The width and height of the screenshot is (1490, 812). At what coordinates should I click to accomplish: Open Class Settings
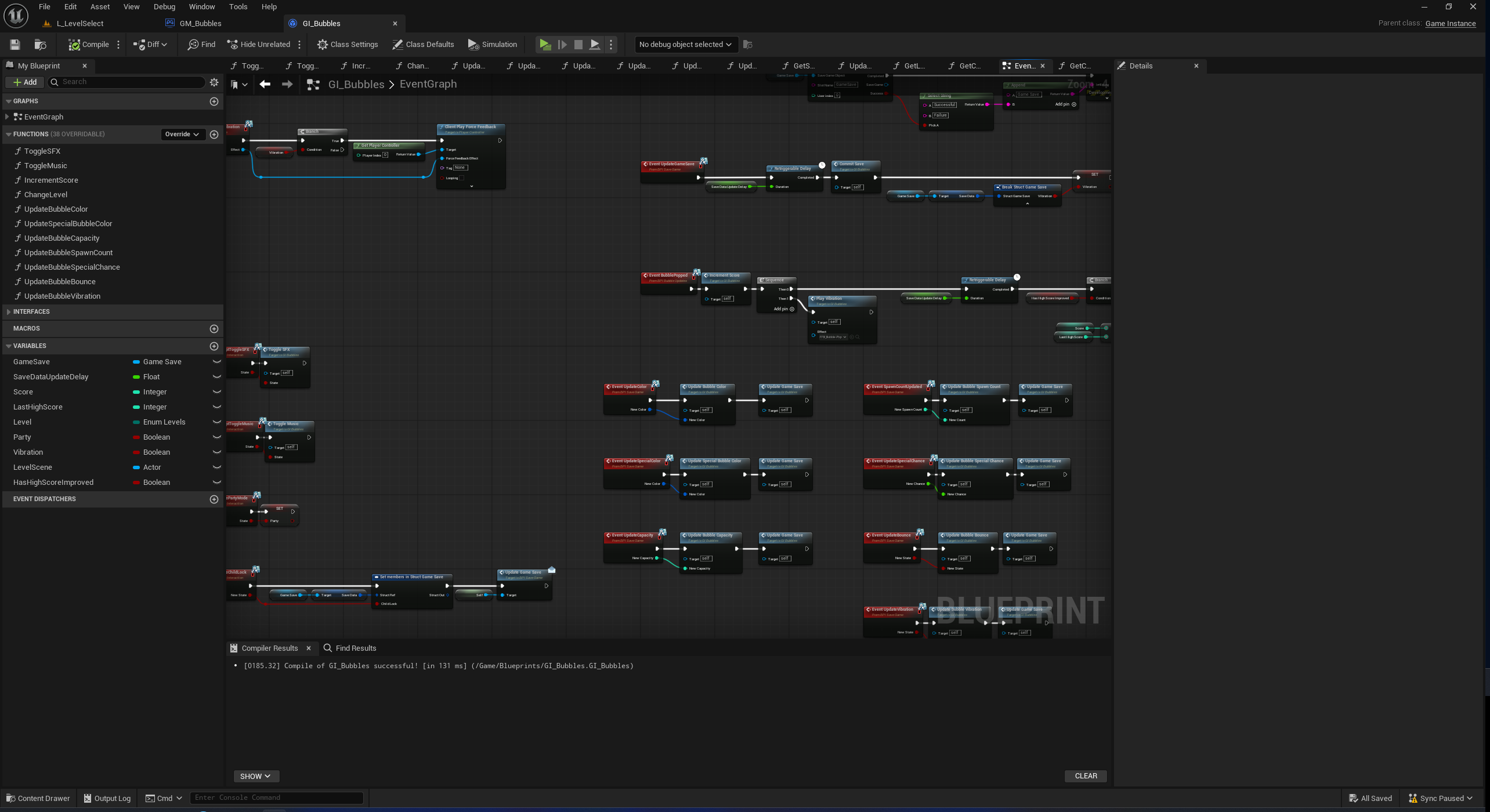tap(348, 45)
